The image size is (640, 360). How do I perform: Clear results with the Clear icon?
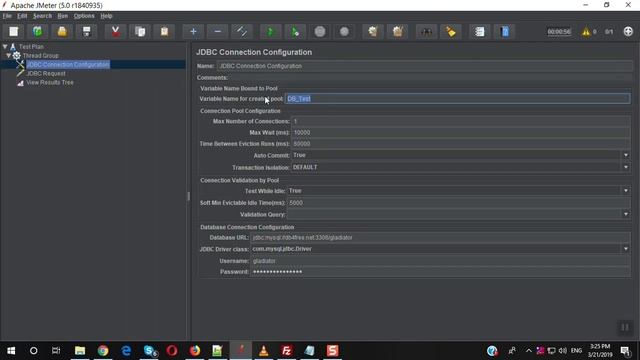[x=373, y=31]
